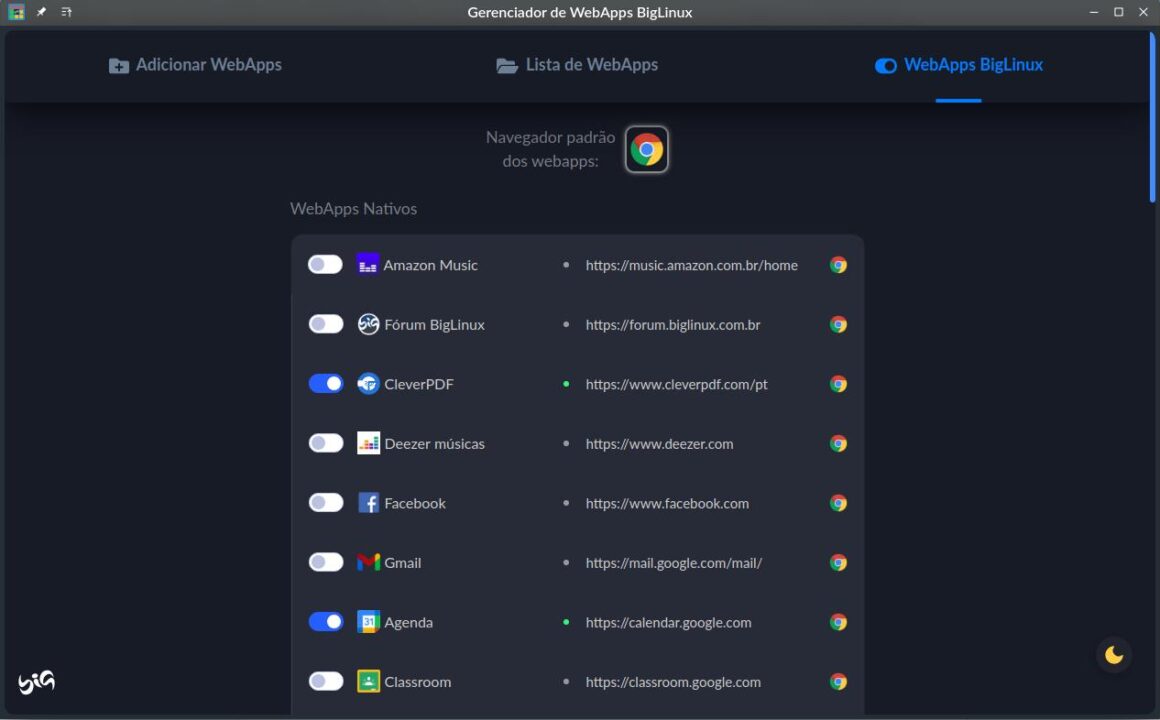Enable the Amazon Music webapp toggle

[x=325, y=265]
